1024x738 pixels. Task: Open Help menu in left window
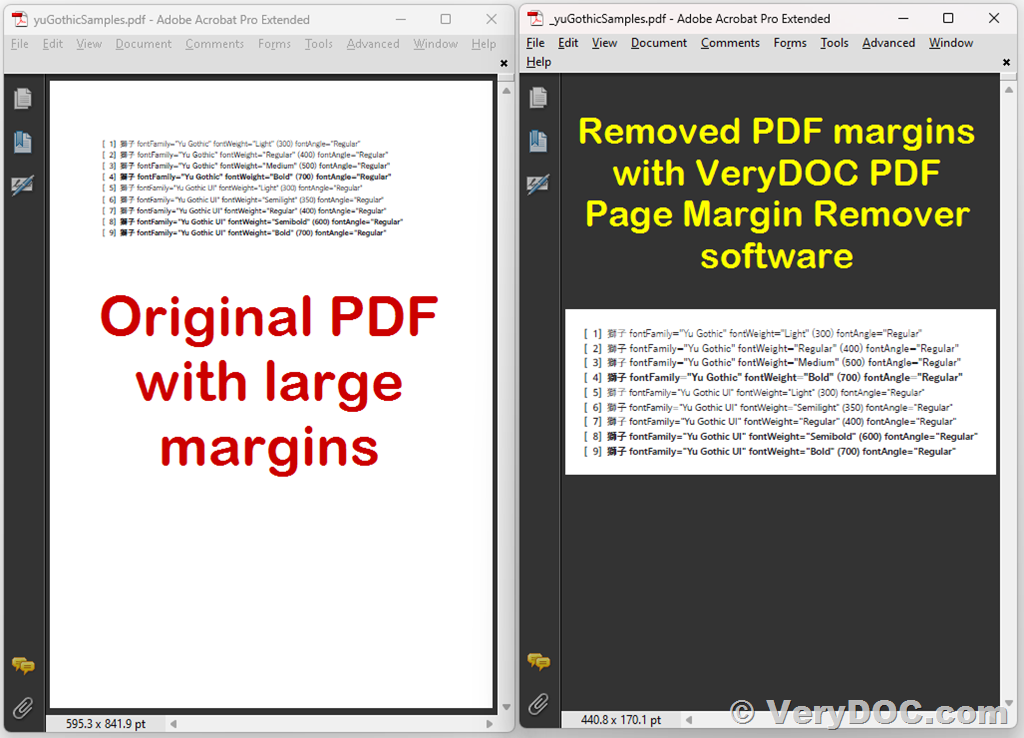pyautogui.click(x=484, y=44)
